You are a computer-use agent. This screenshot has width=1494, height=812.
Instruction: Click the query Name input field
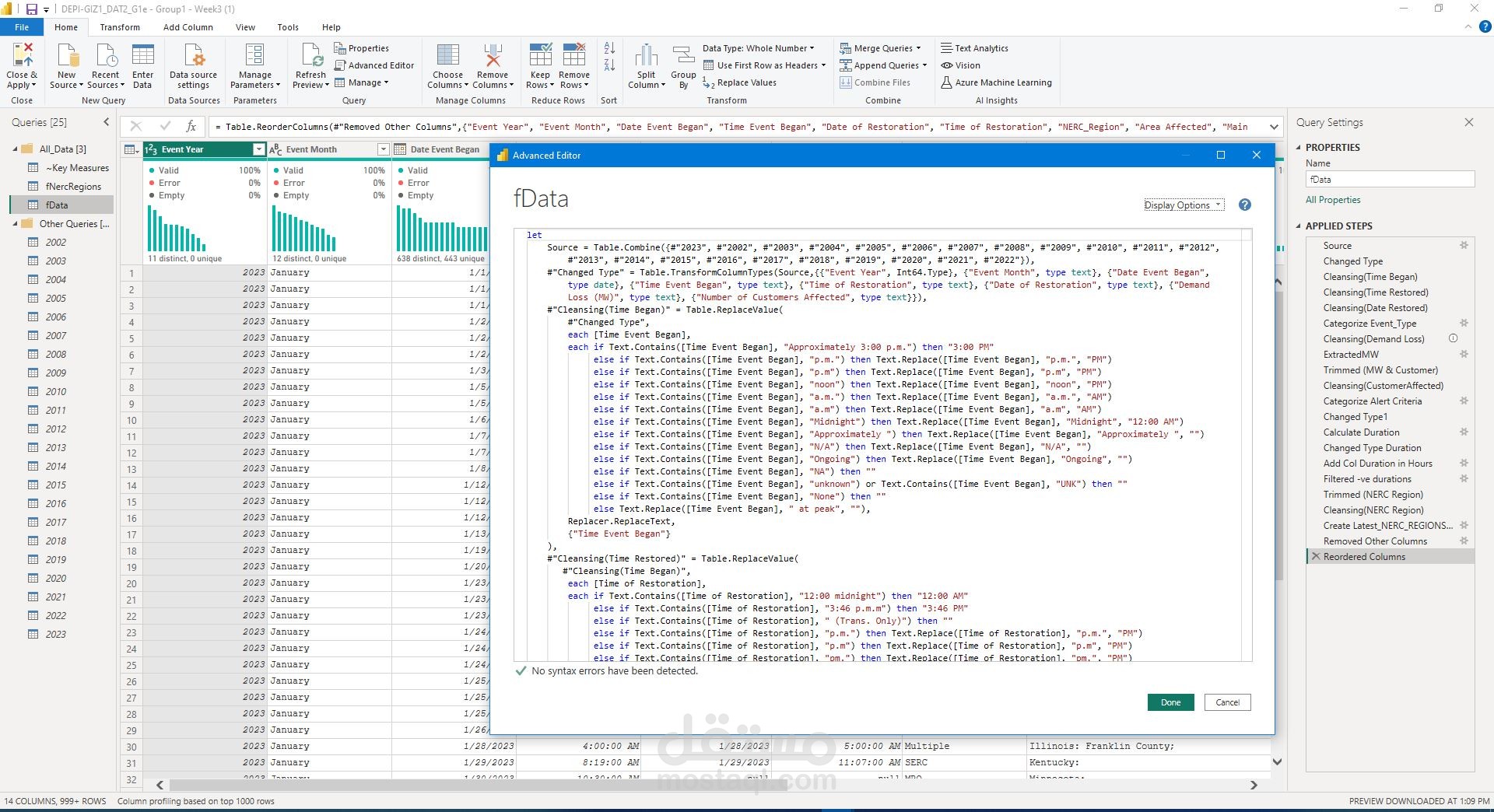pyautogui.click(x=1390, y=179)
